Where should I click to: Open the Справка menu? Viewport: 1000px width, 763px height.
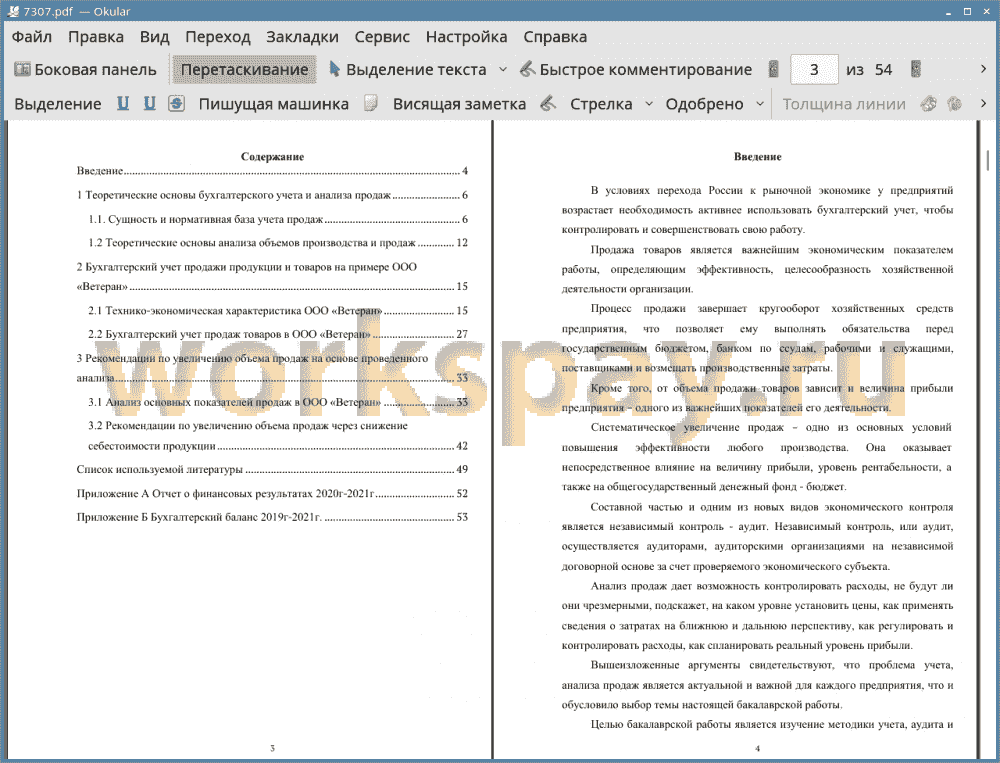click(555, 37)
